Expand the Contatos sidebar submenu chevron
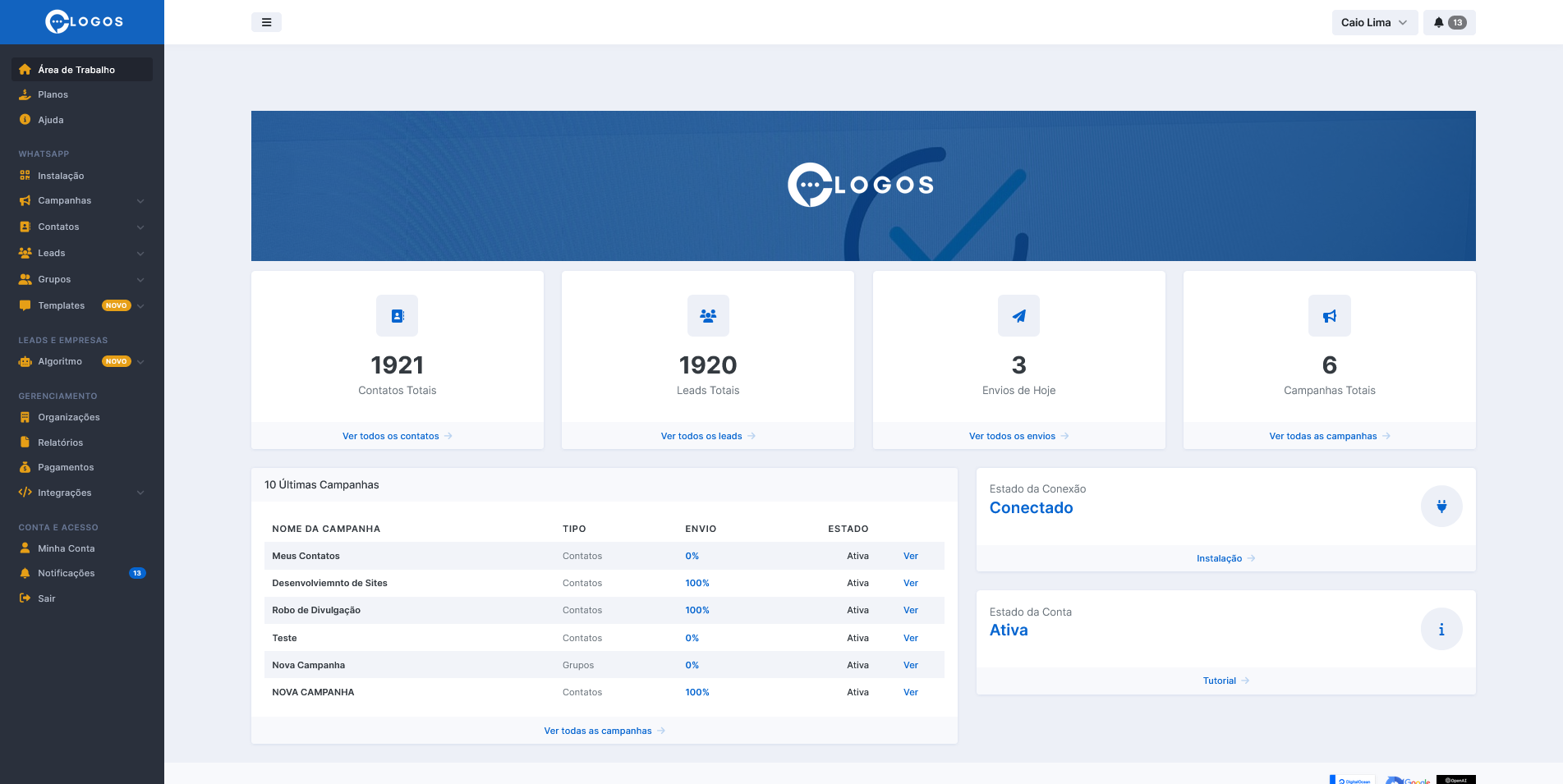 140,227
